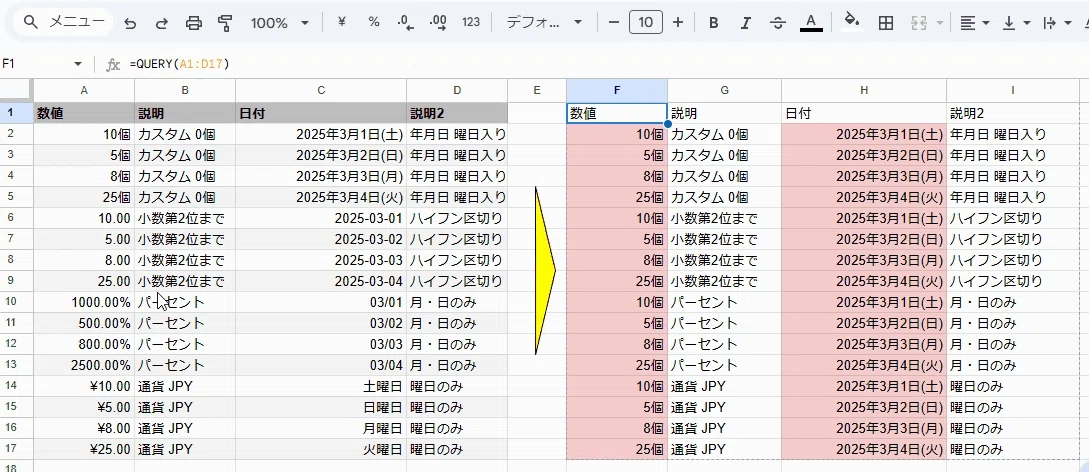This screenshot has width=1089, height=472.
Task: Click cell C6 with 2025-03-01
Action: tap(321, 218)
